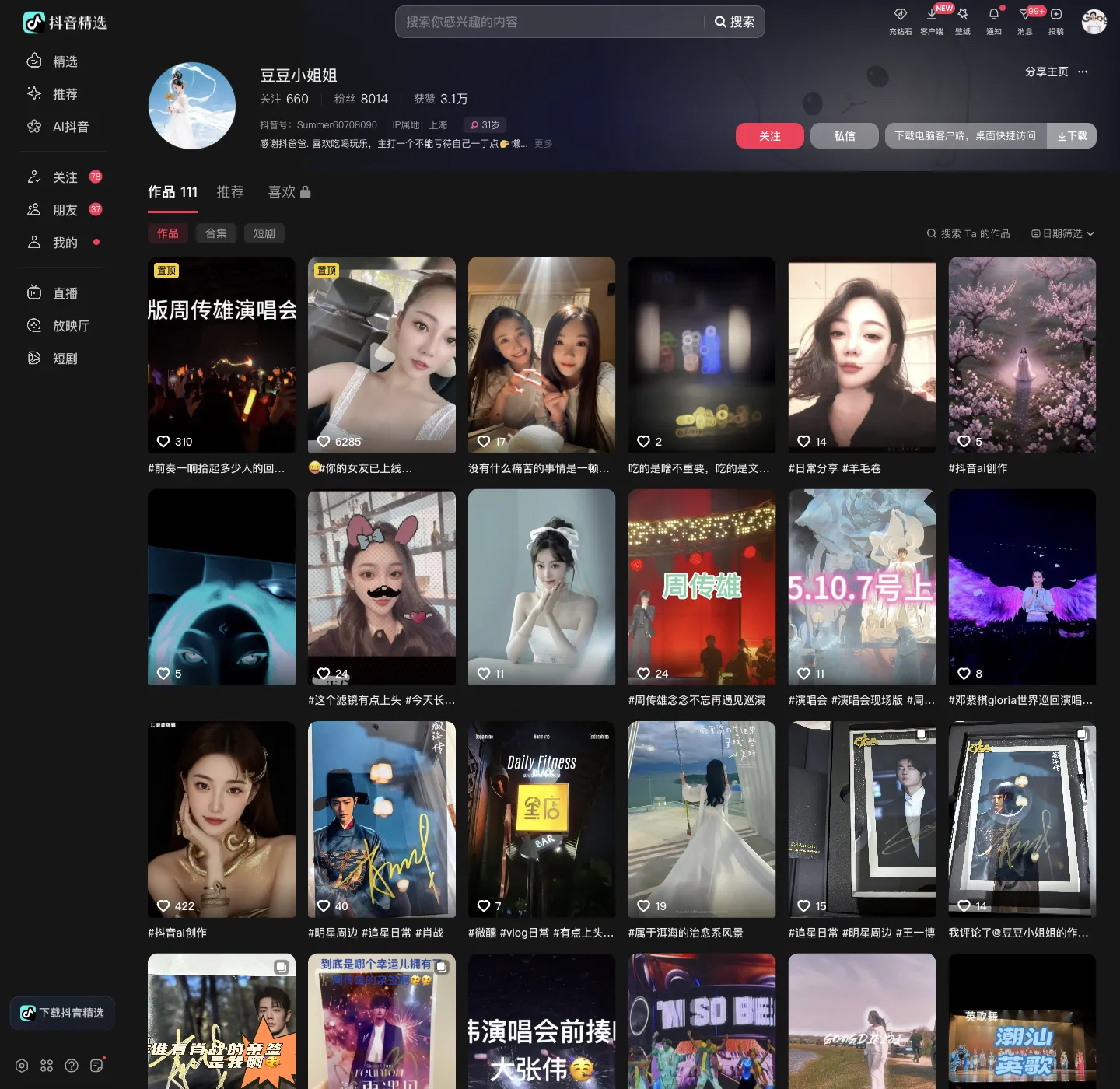Select the 作品 filter pill

[168, 233]
